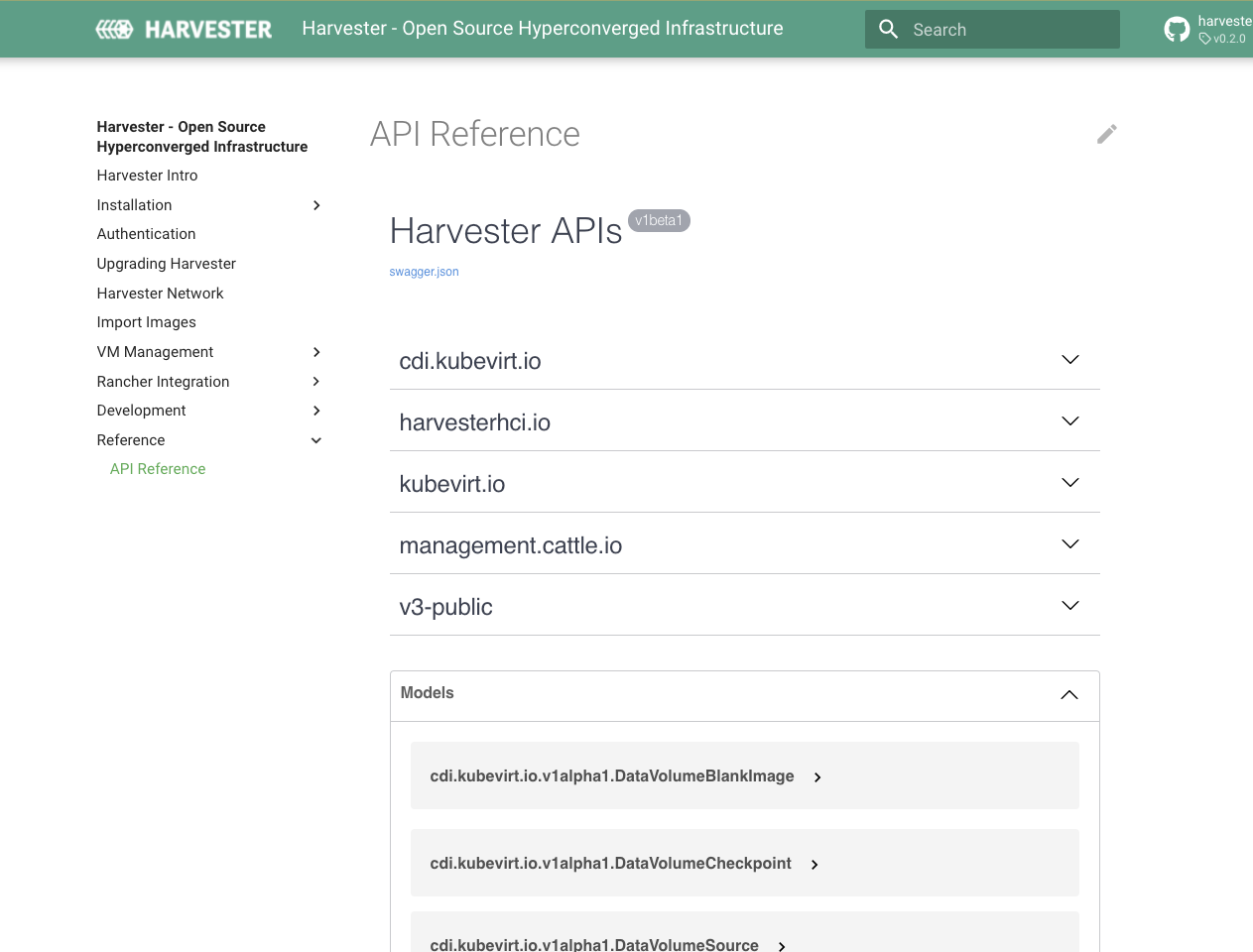
Task: Collapse the Reference sidebar chevron
Action: click(316, 440)
